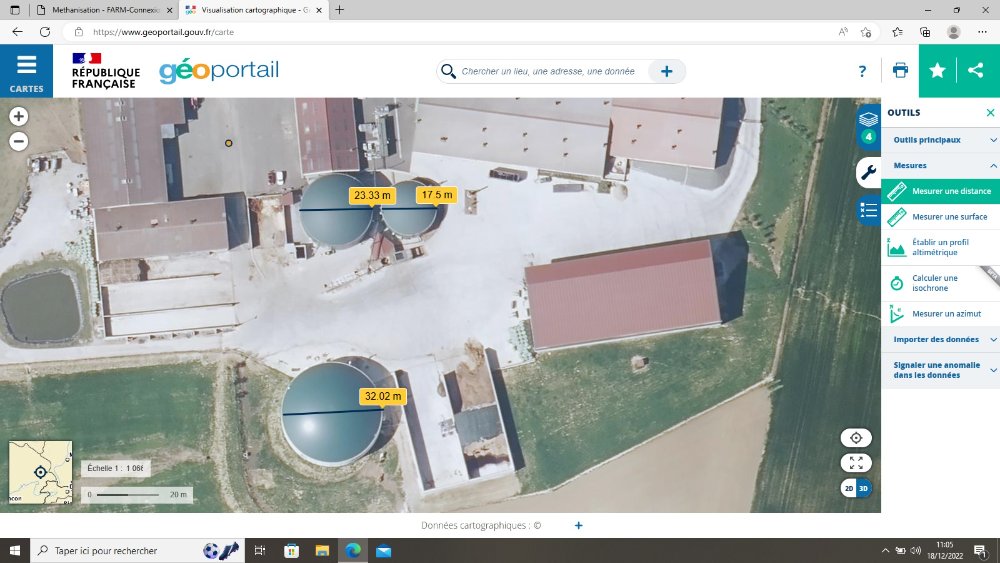Click the print map icon
Screen dimensions: 1000x563
(x=900, y=71)
